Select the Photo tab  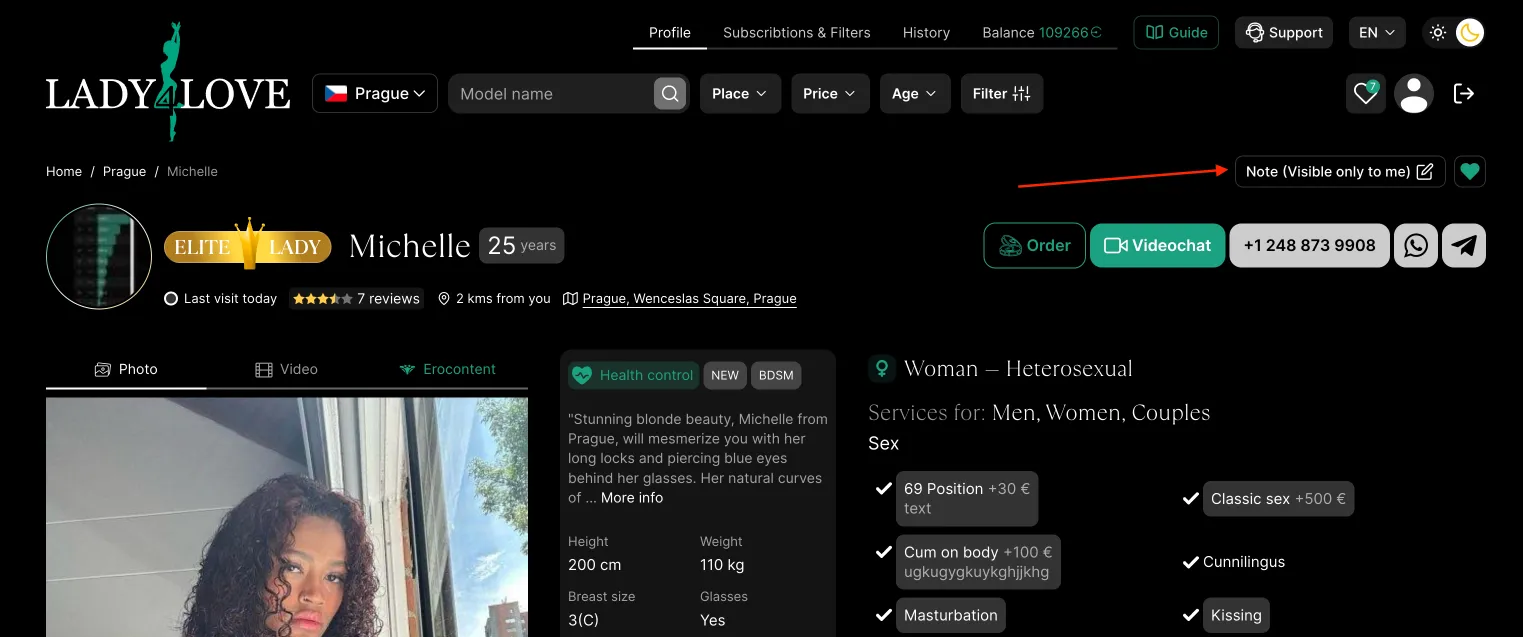coord(126,369)
